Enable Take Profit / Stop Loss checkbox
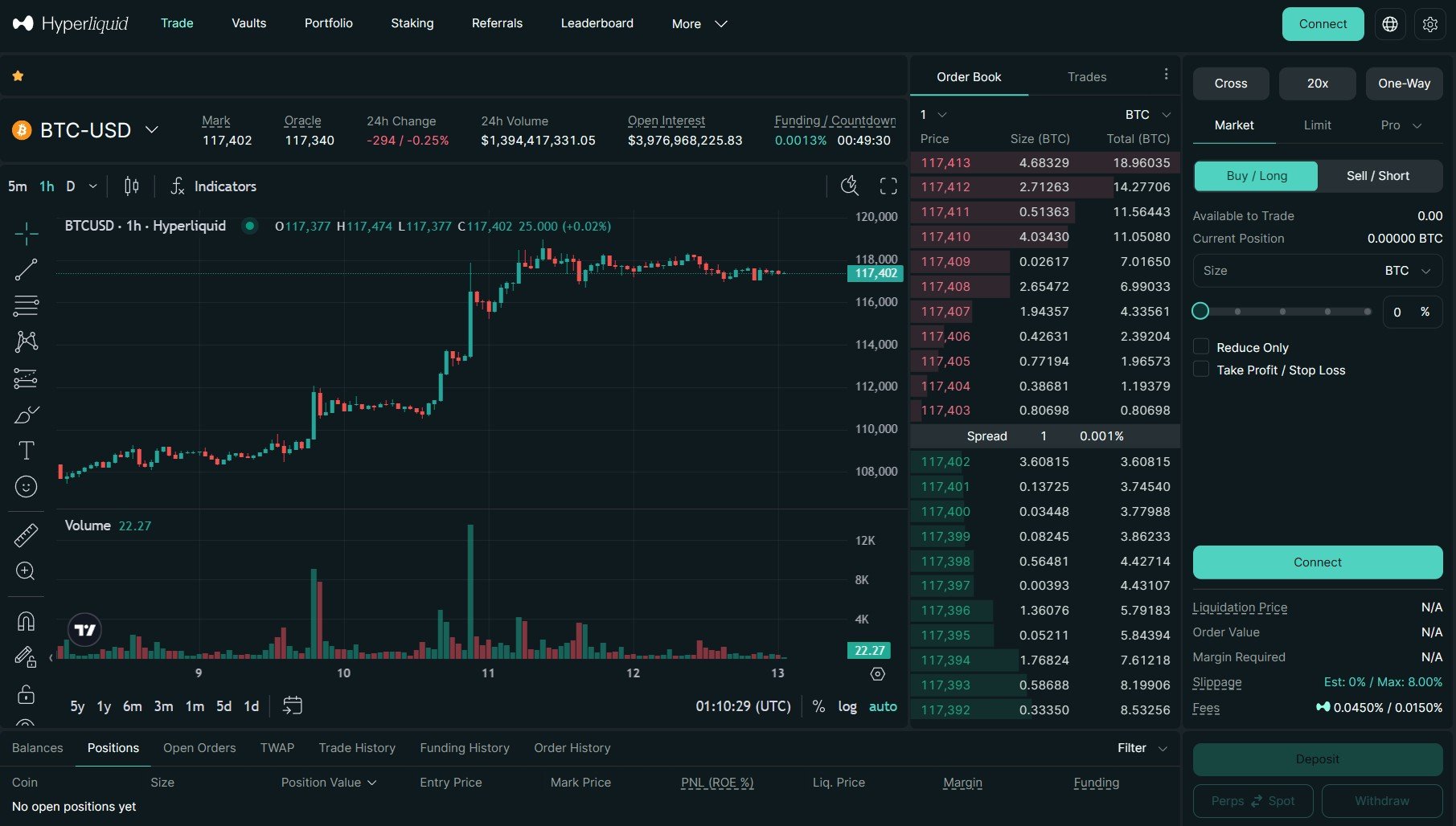Screen dimensions: 1456x826 1201,370
